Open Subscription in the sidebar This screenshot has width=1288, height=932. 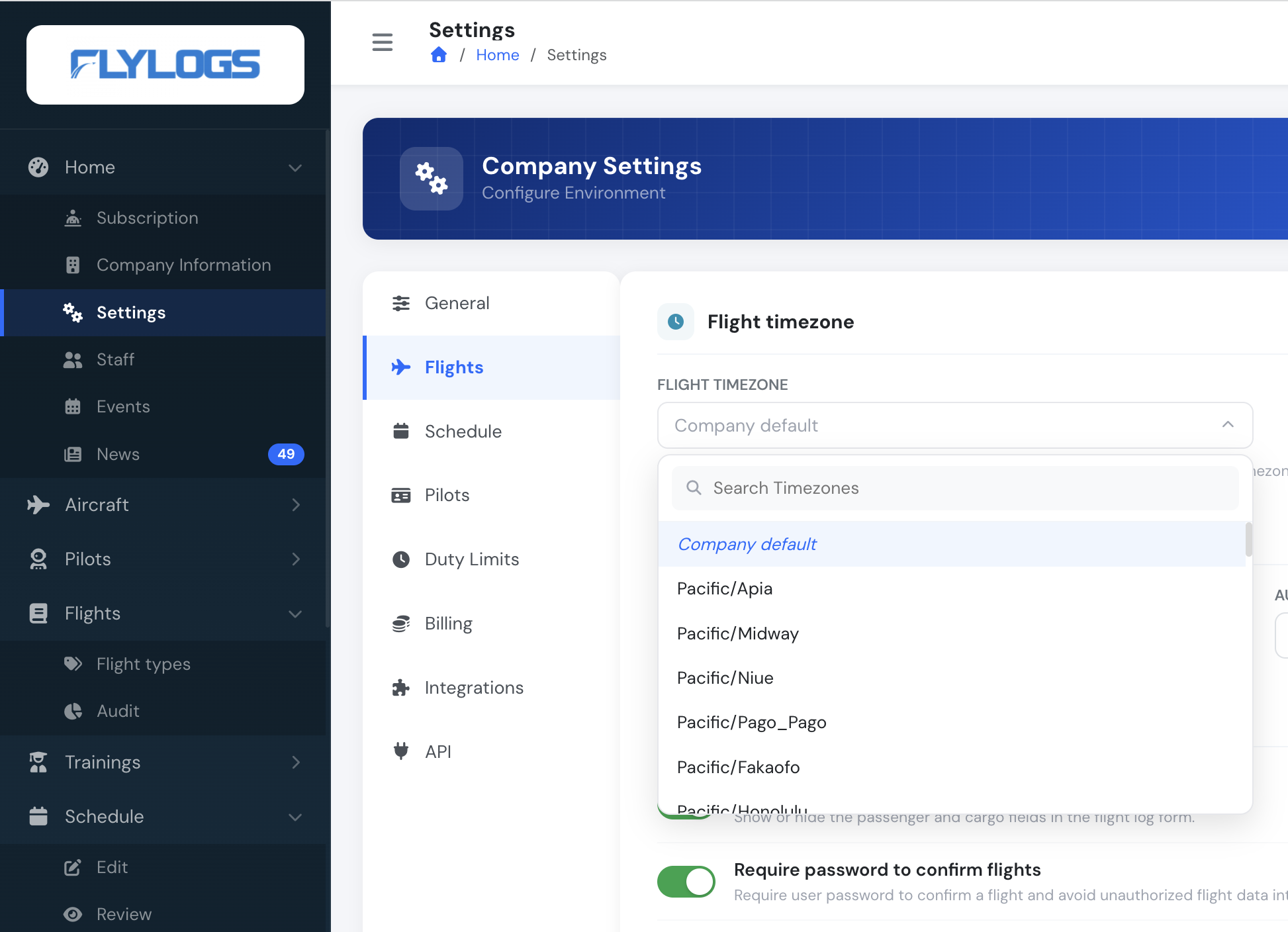click(163, 218)
